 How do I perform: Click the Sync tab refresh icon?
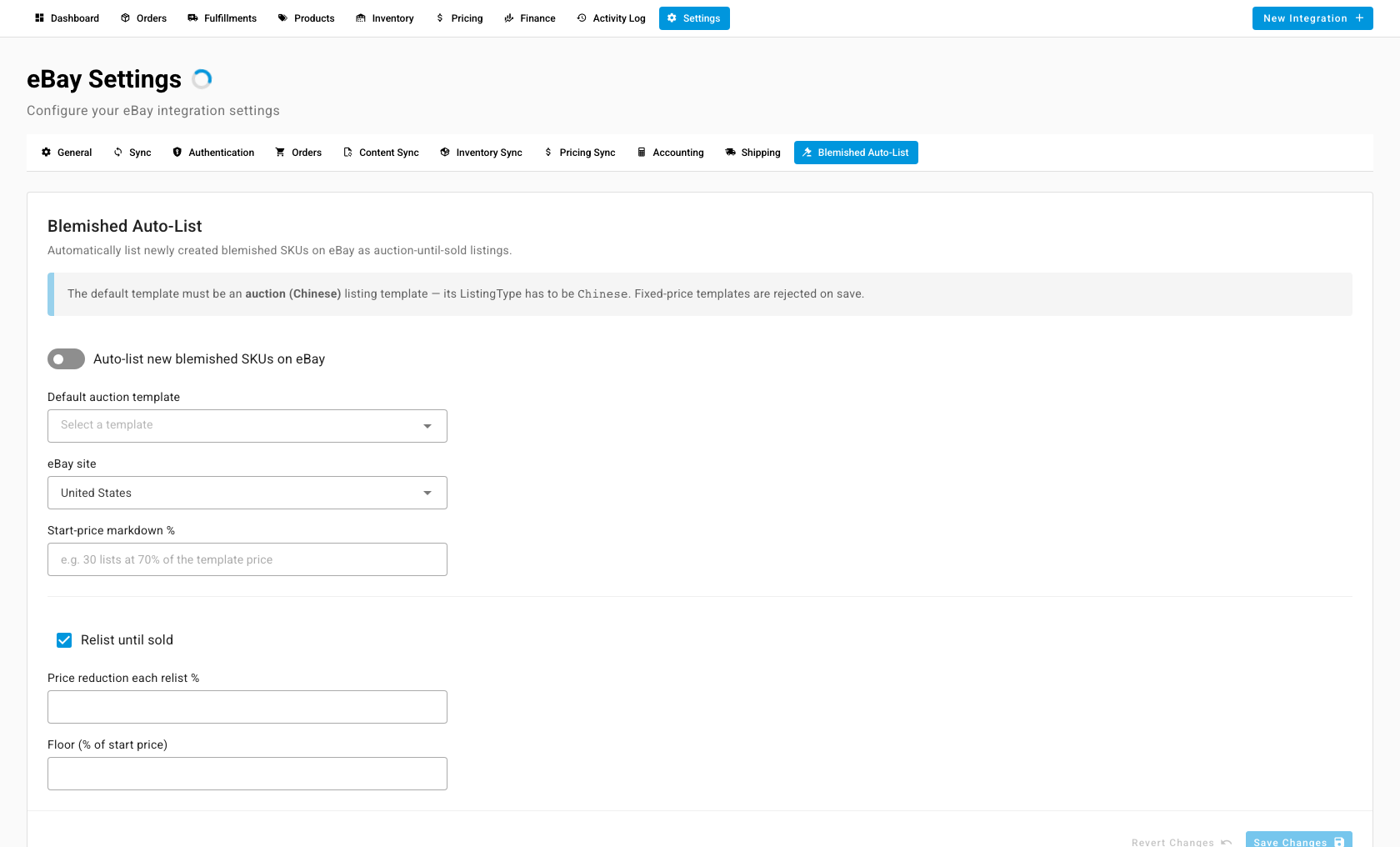coord(118,153)
